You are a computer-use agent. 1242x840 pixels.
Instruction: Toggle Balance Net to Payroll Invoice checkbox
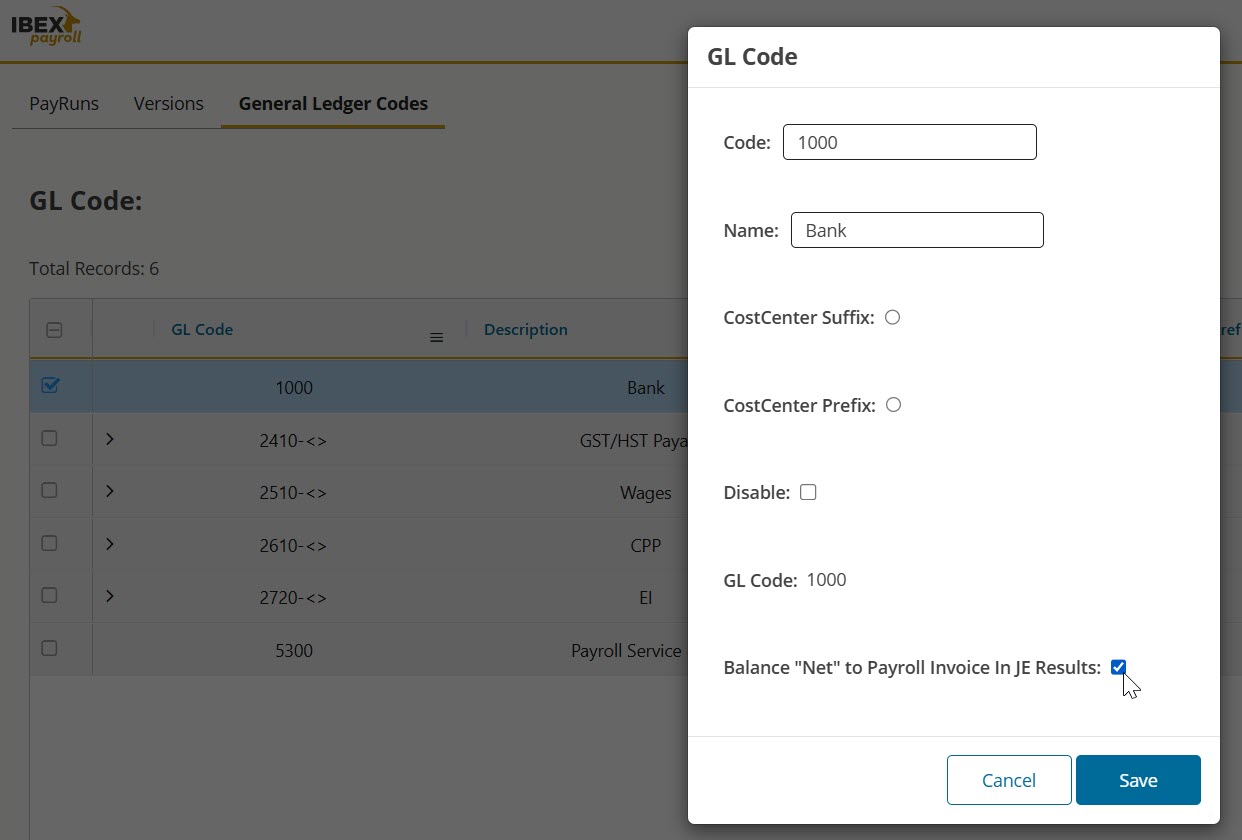coord(1118,667)
